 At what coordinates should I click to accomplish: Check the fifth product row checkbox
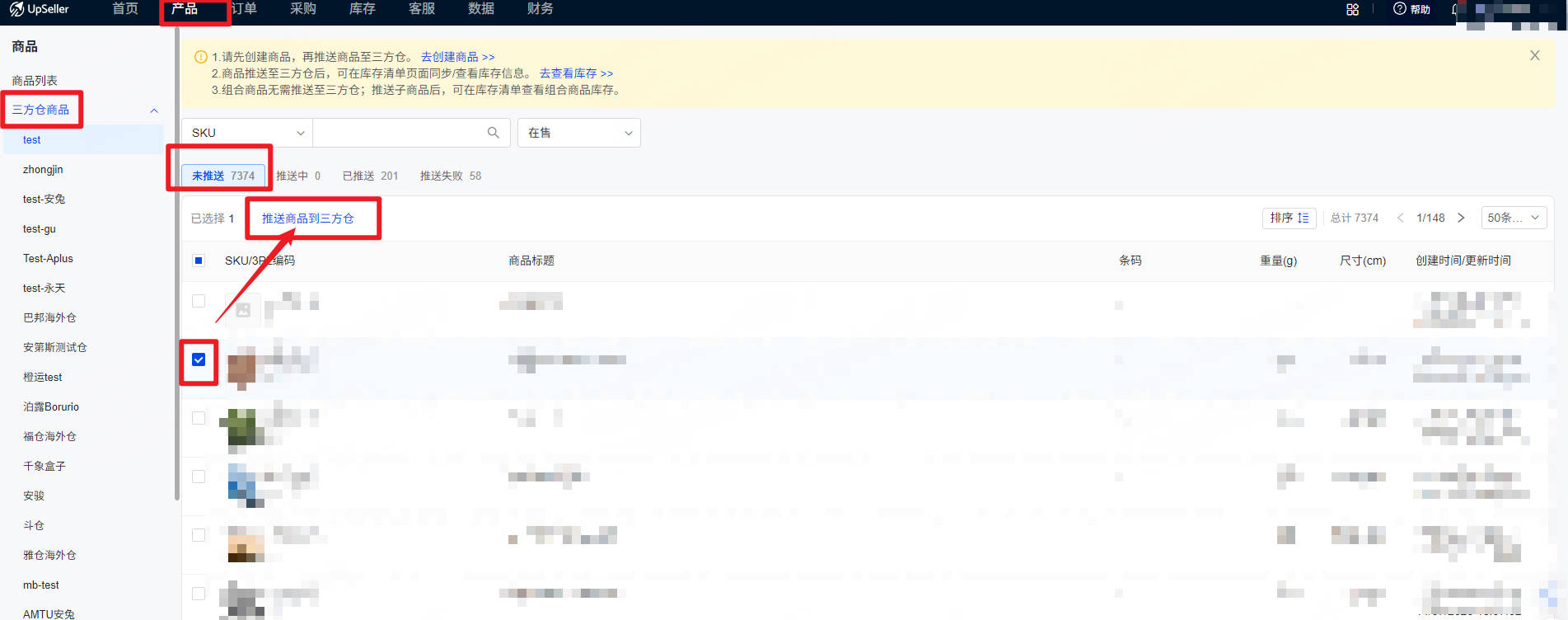click(x=199, y=535)
